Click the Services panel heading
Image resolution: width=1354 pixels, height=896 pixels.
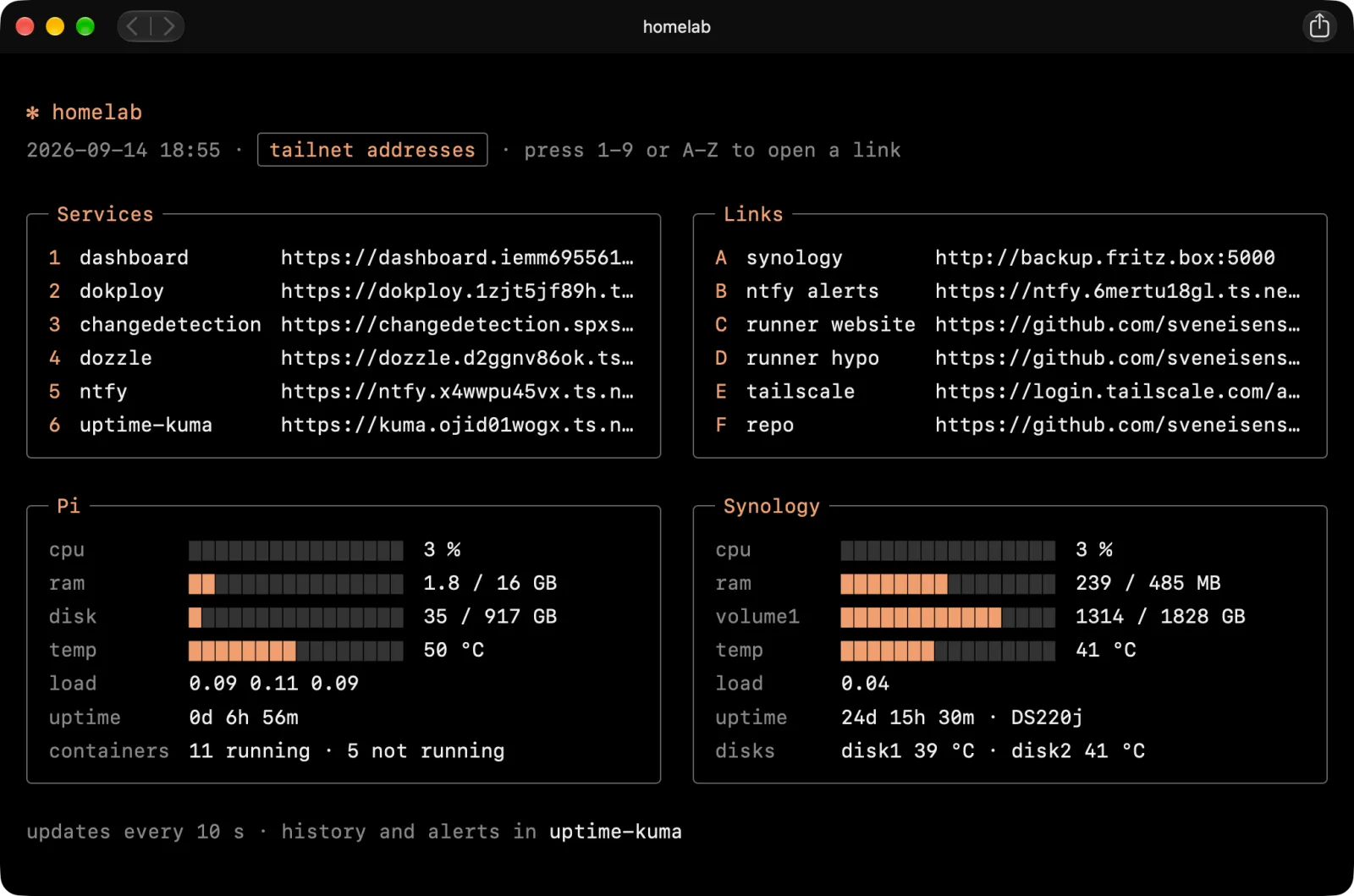105,215
